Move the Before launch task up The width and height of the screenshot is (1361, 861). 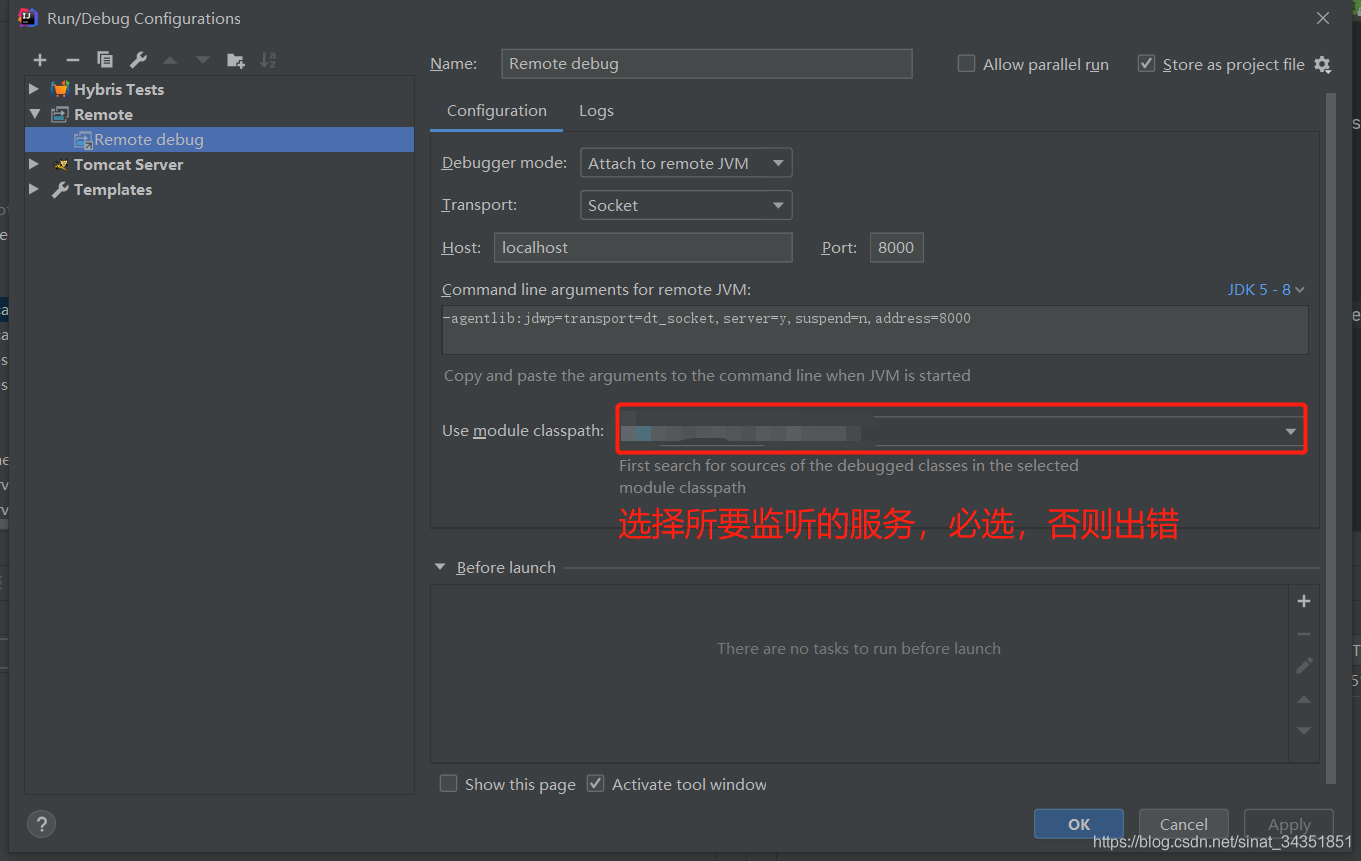pos(1304,699)
